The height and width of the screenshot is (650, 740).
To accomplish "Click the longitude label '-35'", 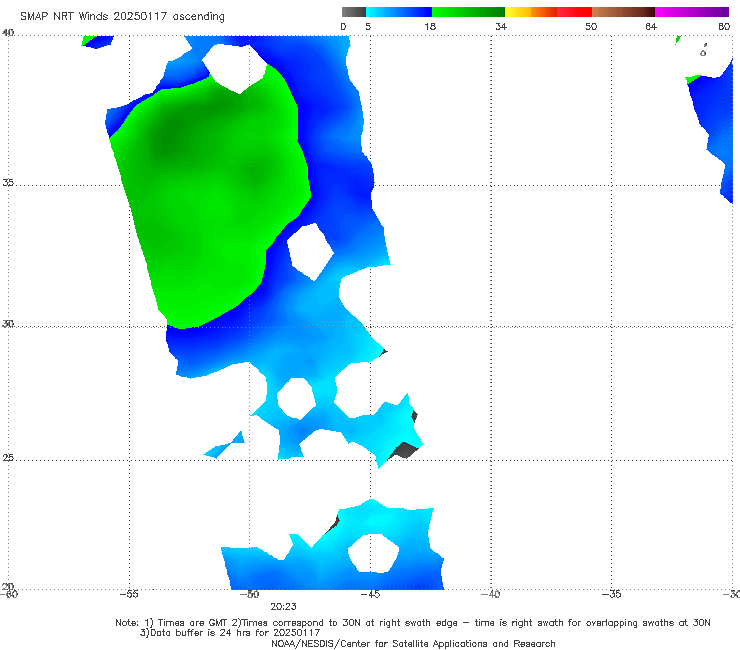I will (611, 594).
